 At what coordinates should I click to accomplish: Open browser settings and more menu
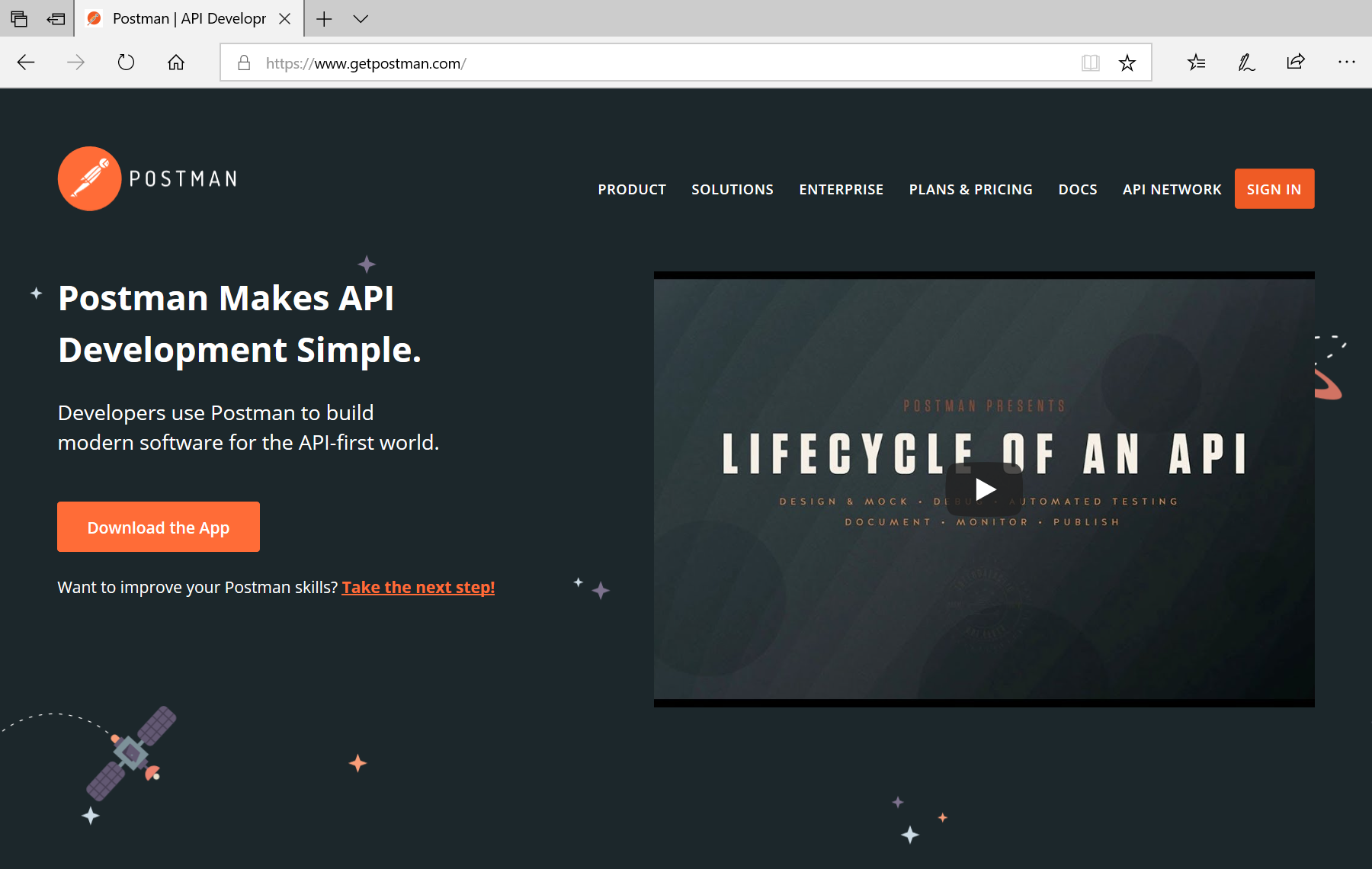(1346, 63)
